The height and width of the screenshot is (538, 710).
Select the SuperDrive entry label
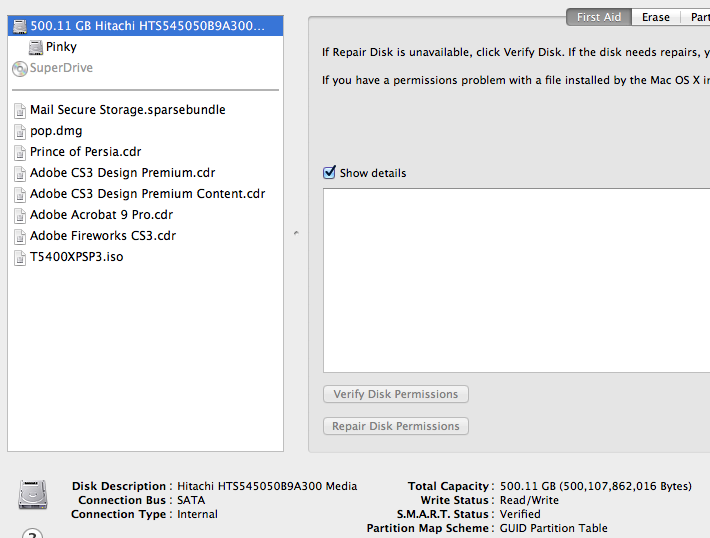tap(61, 68)
